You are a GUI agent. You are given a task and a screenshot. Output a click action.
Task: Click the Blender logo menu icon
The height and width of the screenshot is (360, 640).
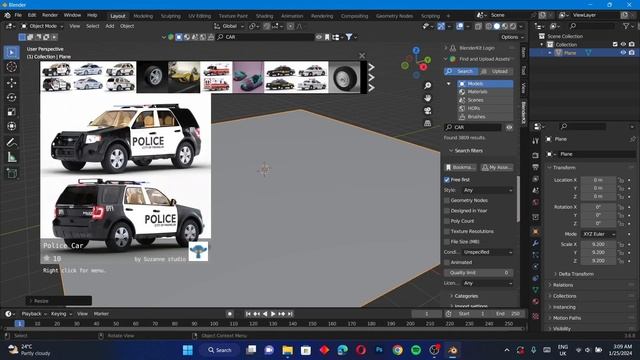point(7,16)
